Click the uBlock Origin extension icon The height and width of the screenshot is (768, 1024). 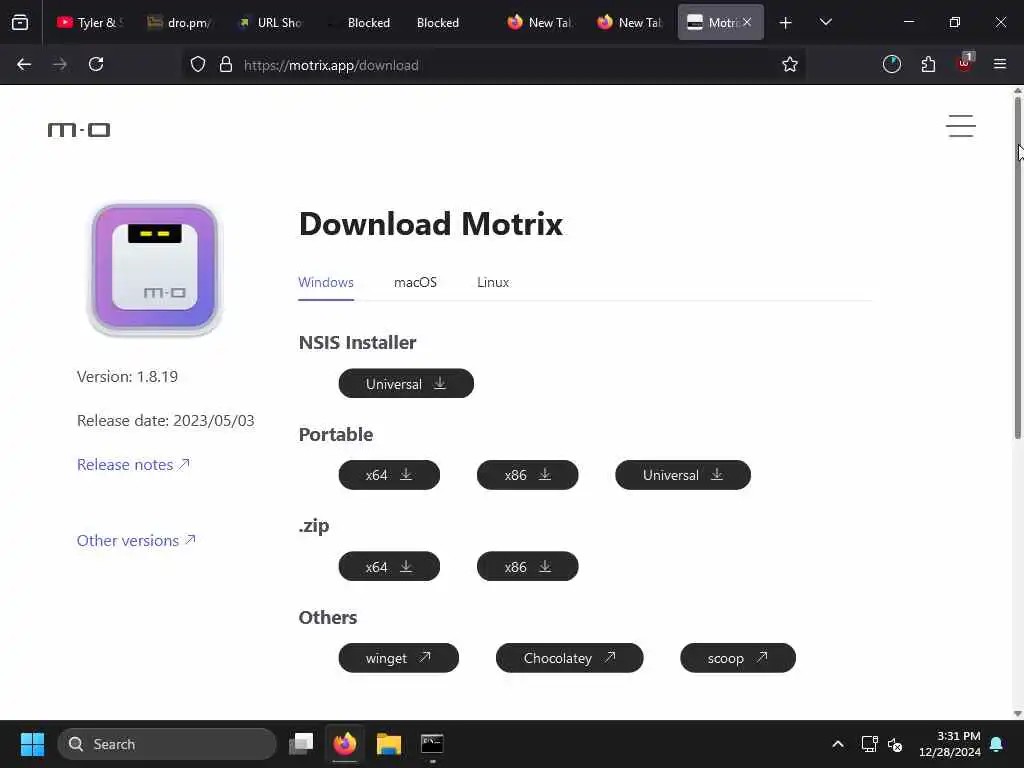[x=965, y=63]
